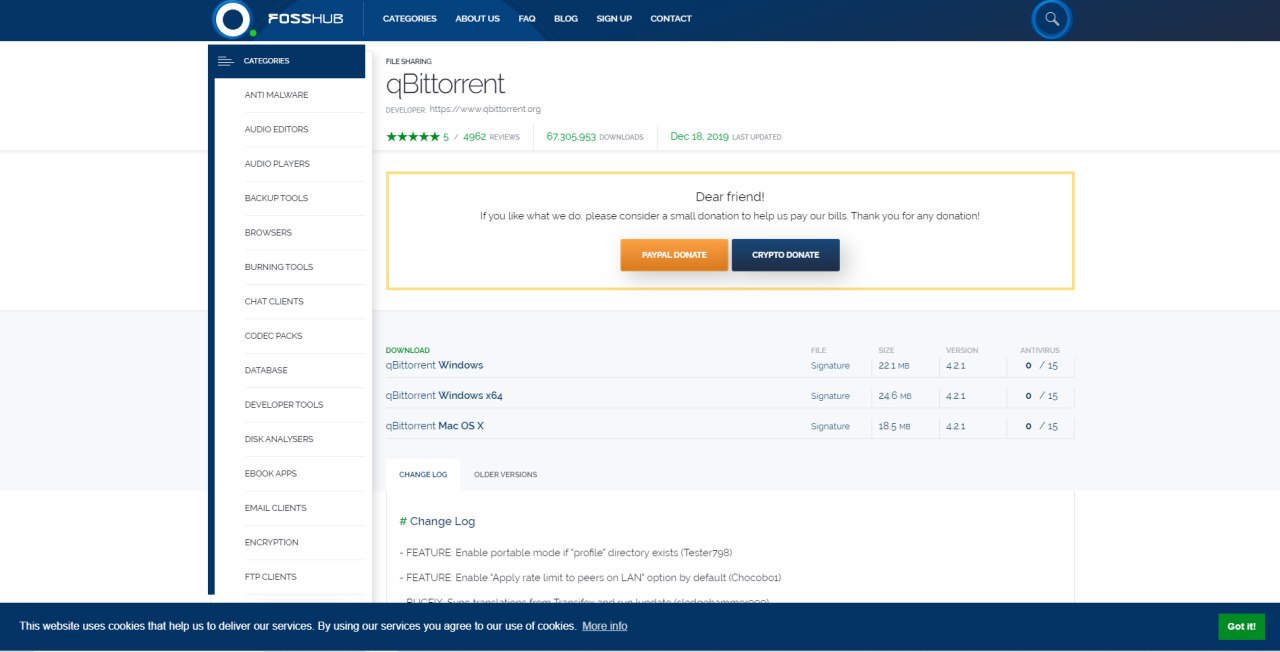Image resolution: width=1280 pixels, height=652 pixels.
Task: Click the # Change Log heading
Action: (437, 522)
